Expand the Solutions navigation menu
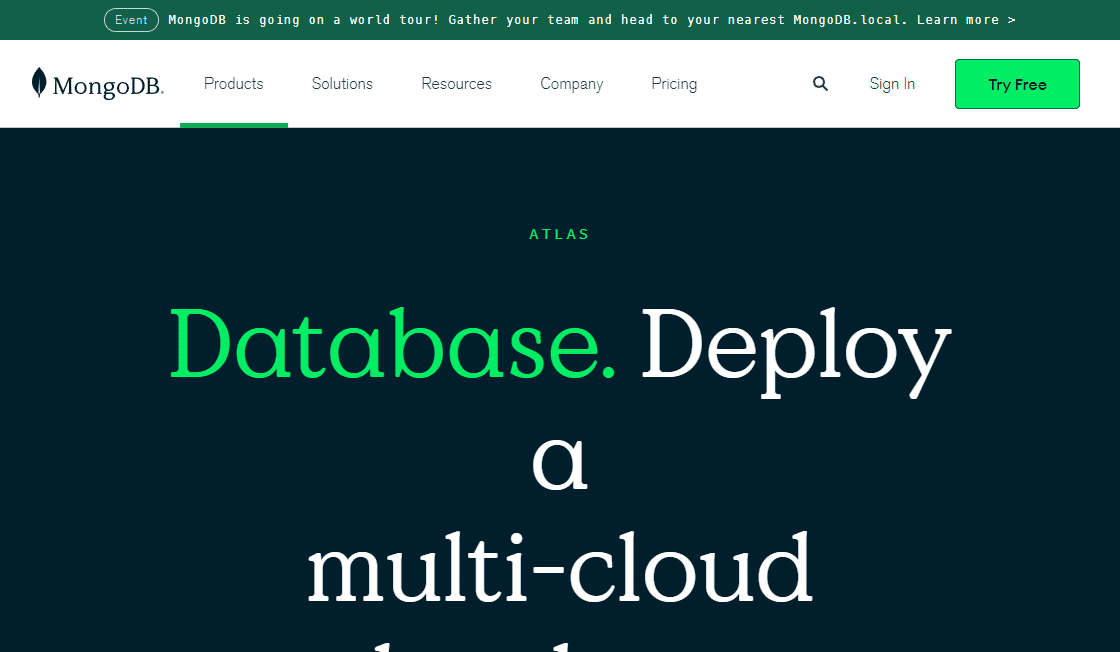Screen dimensions: 1120x652 coord(341,84)
